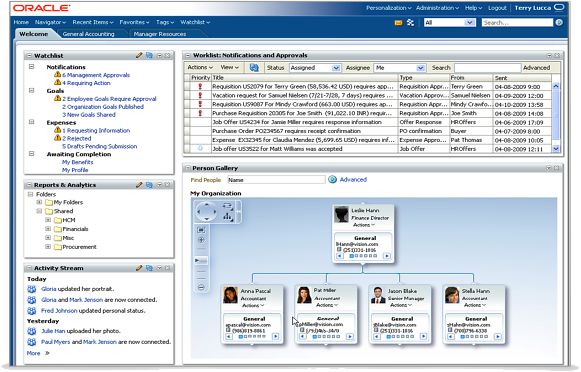Expand the HCM folder node
581x372 pixels.
pos(48,220)
